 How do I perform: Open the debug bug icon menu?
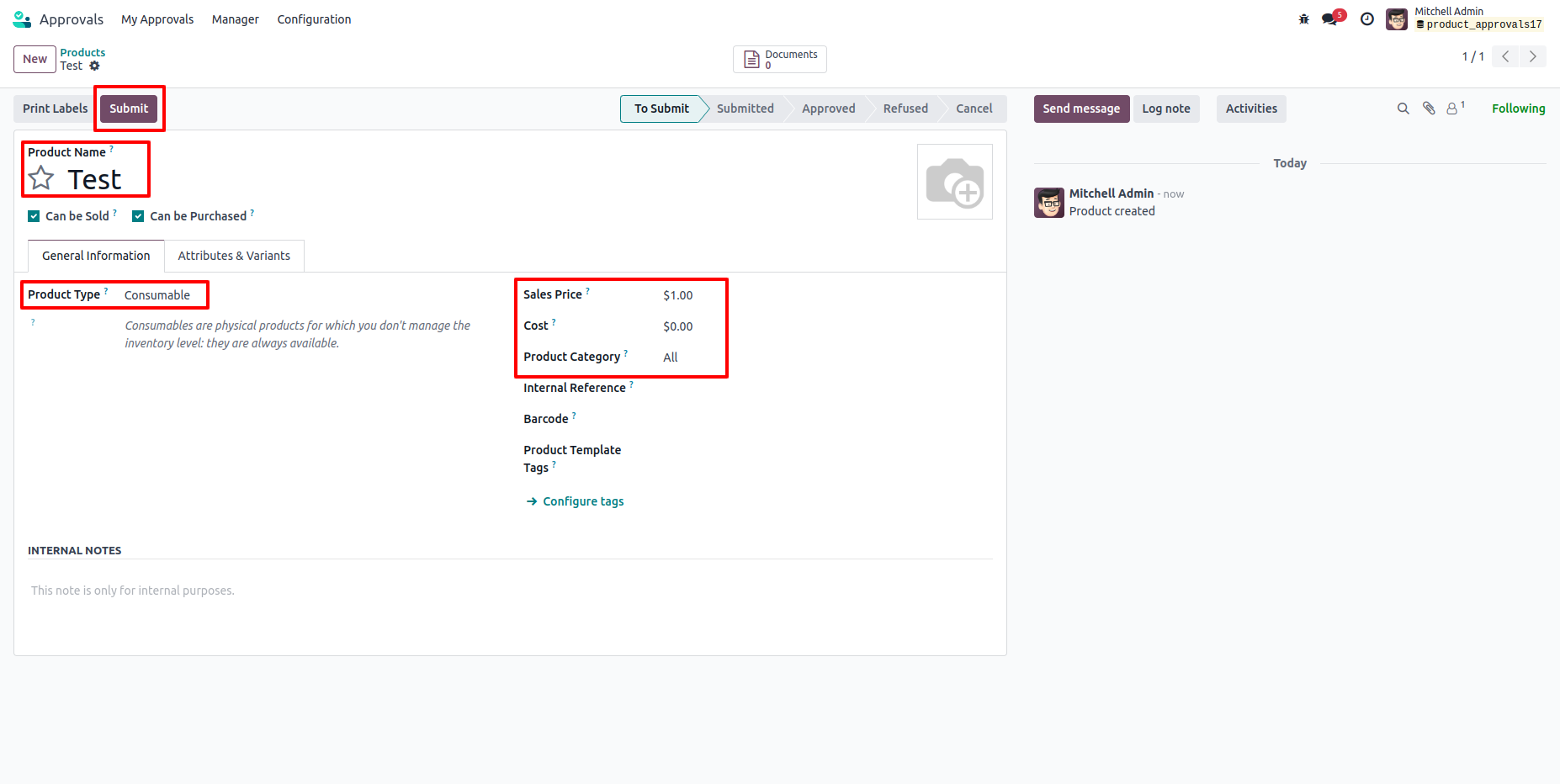tap(1304, 19)
